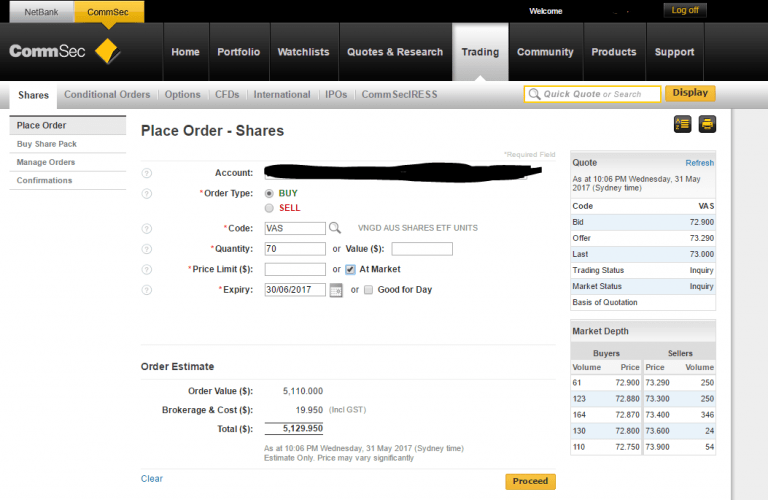
Task: Click the Total value 5,129.950
Action: (x=303, y=429)
